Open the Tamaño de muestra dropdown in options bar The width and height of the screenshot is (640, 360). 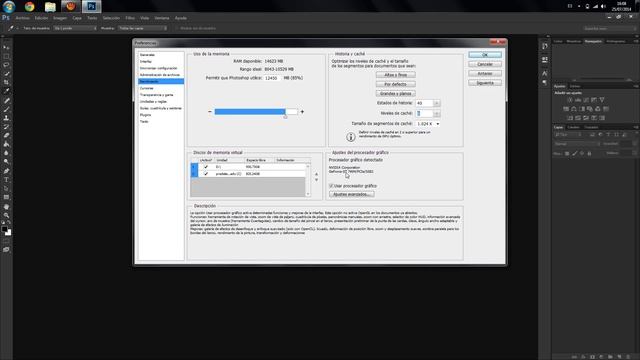click(x=75, y=28)
